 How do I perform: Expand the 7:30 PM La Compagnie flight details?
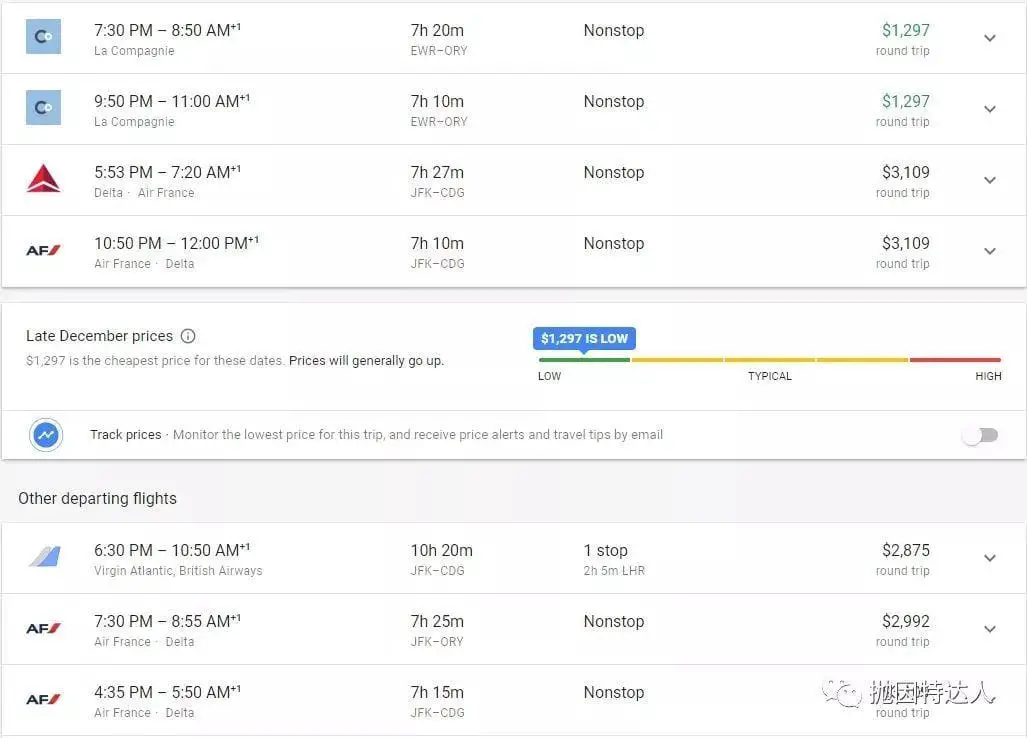pyautogui.click(x=990, y=38)
